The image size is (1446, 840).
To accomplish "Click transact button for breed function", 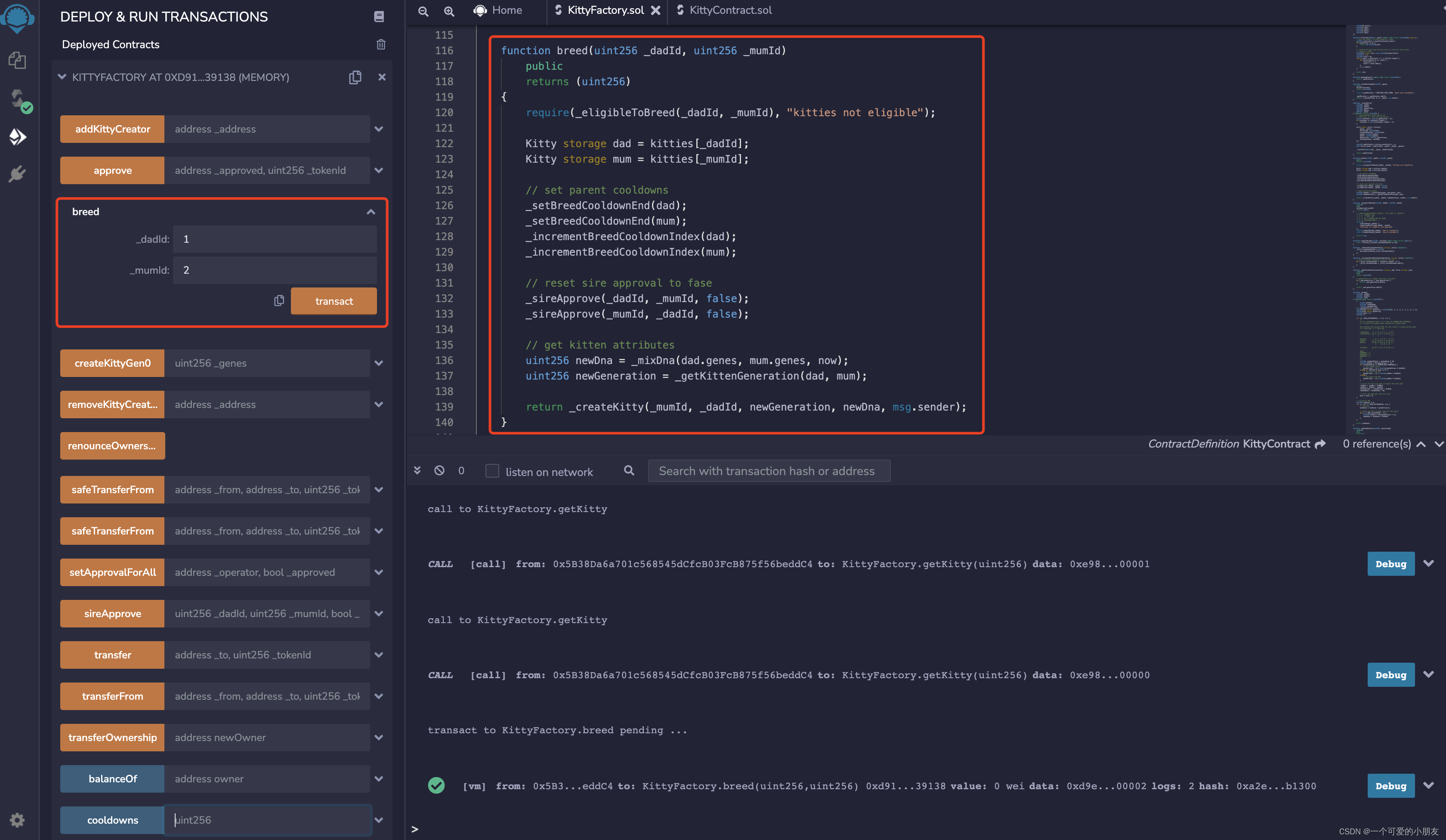I will 334,301.
